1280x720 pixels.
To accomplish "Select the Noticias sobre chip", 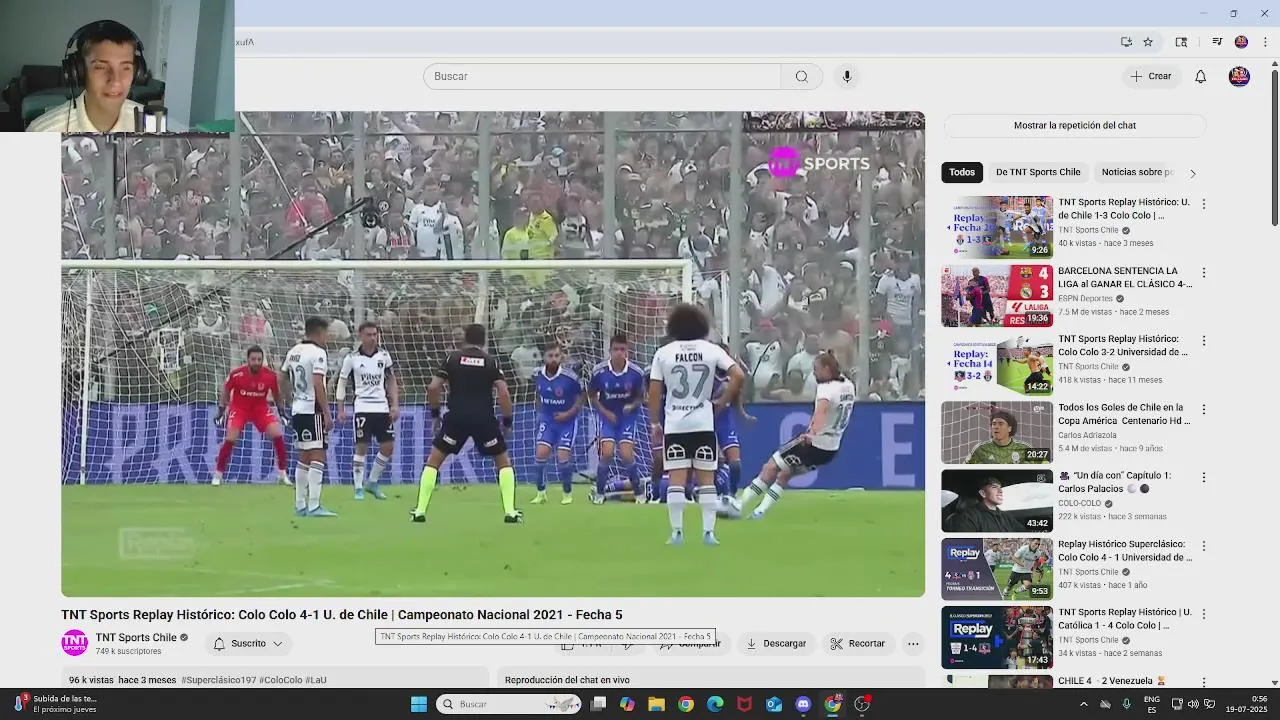I will coord(1137,172).
